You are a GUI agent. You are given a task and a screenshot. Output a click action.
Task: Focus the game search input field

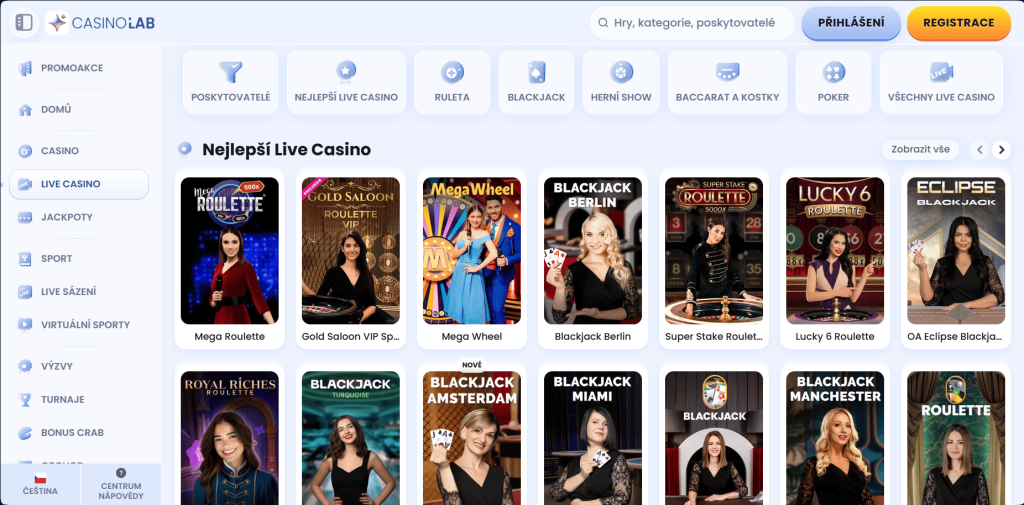(x=700, y=22)
